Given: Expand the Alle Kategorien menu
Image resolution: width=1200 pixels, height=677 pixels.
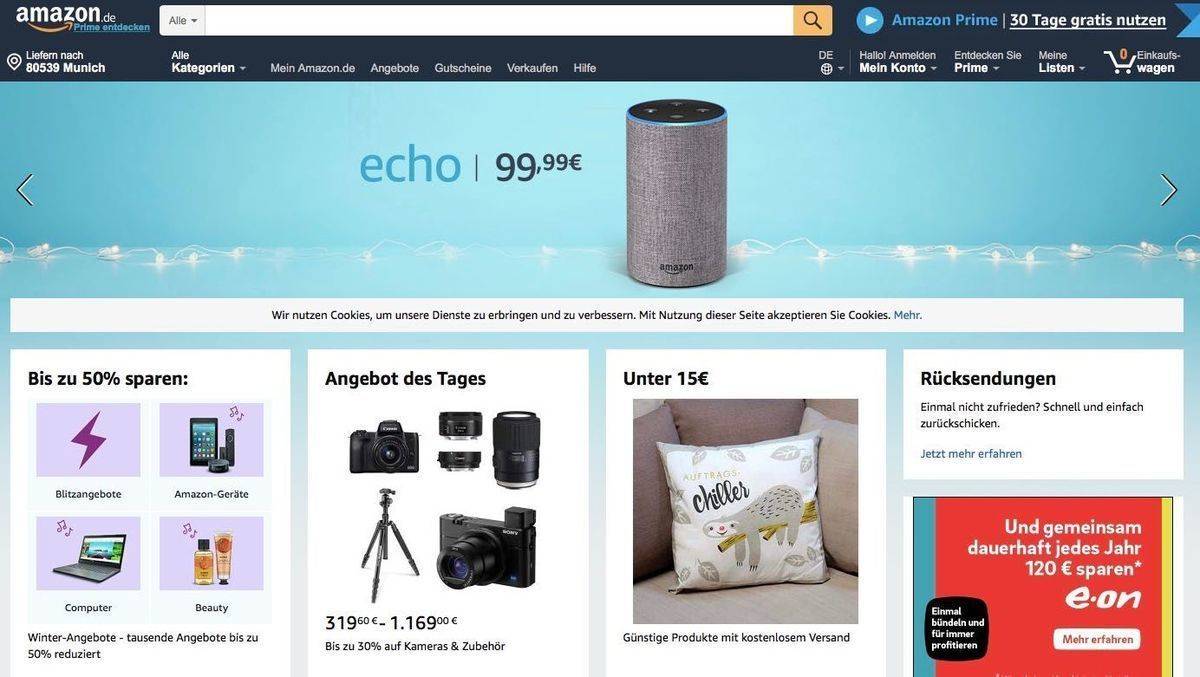Looking at the screenshot, I should (x=208, y=62).
